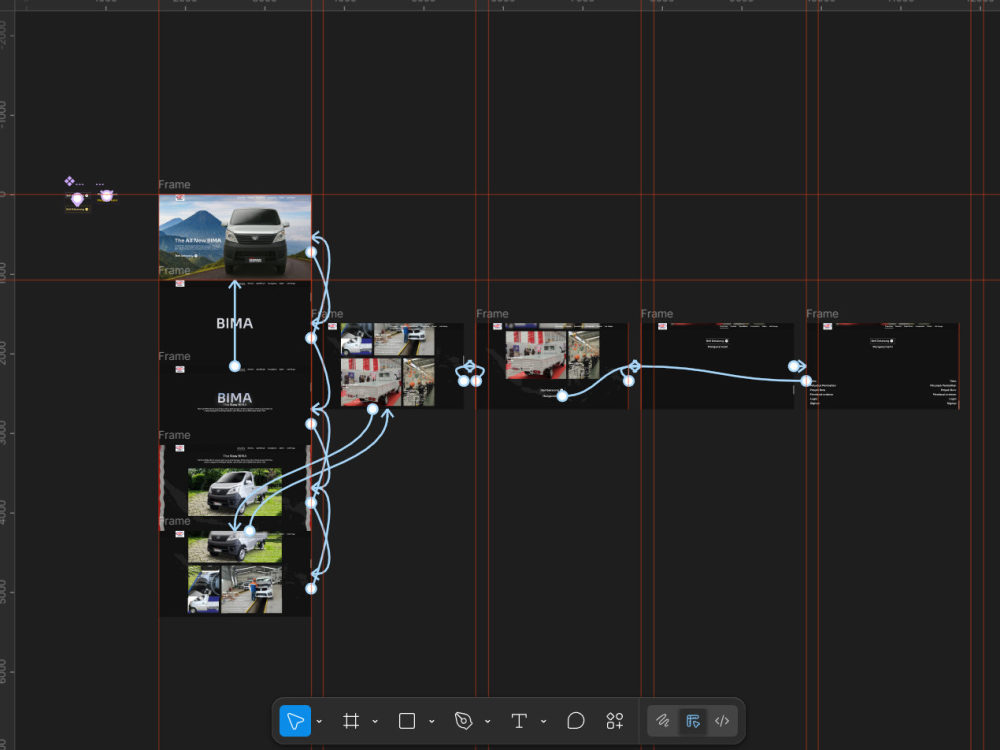Image resolution: width=1000 pixels, height=750 pixels.
Task: Select the white pickup on grass image
Action: coord(235,492)
